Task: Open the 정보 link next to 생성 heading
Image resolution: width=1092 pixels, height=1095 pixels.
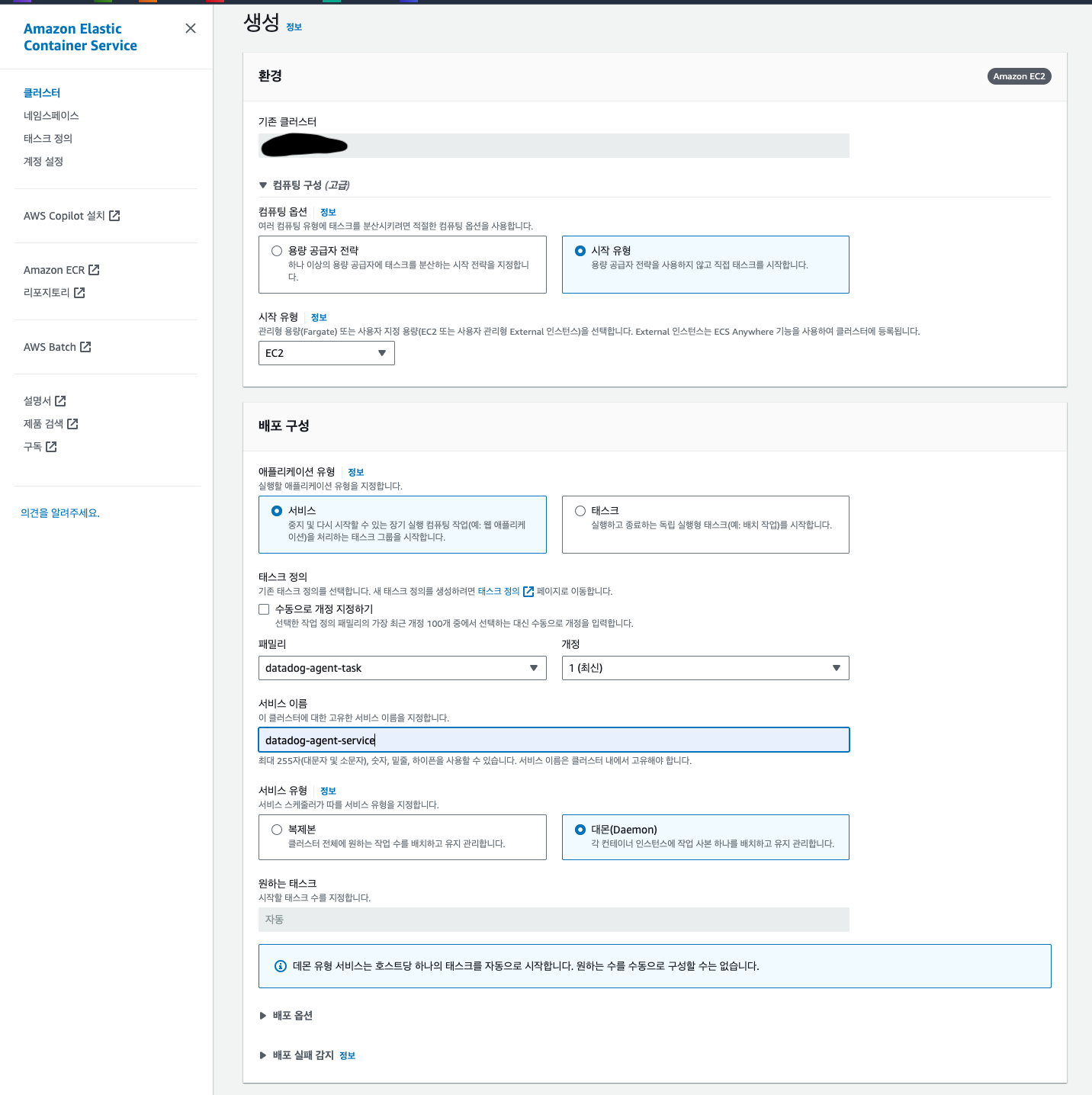Action: (x=294, y=27)
